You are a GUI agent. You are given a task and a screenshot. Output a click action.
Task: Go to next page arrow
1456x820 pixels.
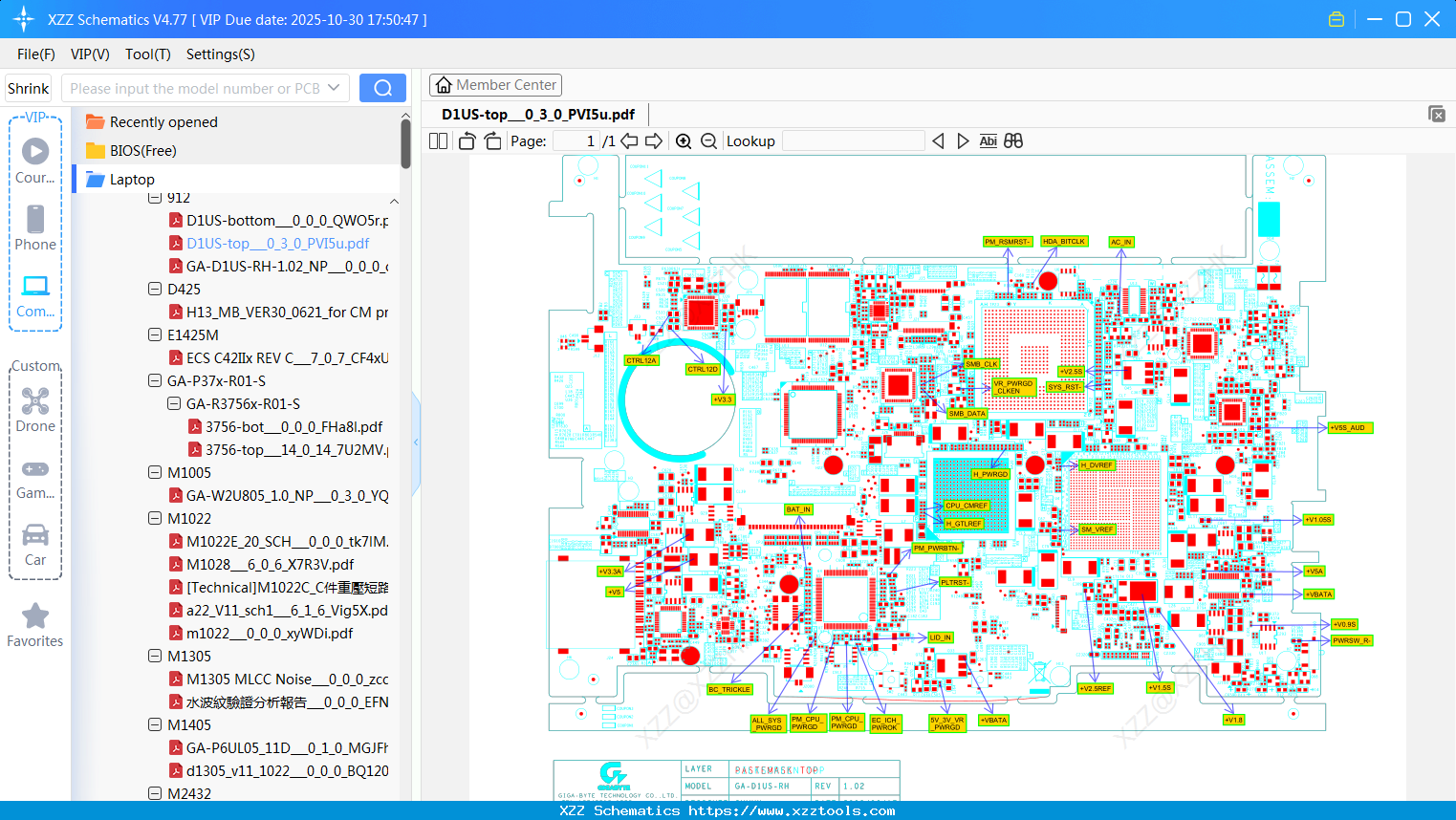654,140
